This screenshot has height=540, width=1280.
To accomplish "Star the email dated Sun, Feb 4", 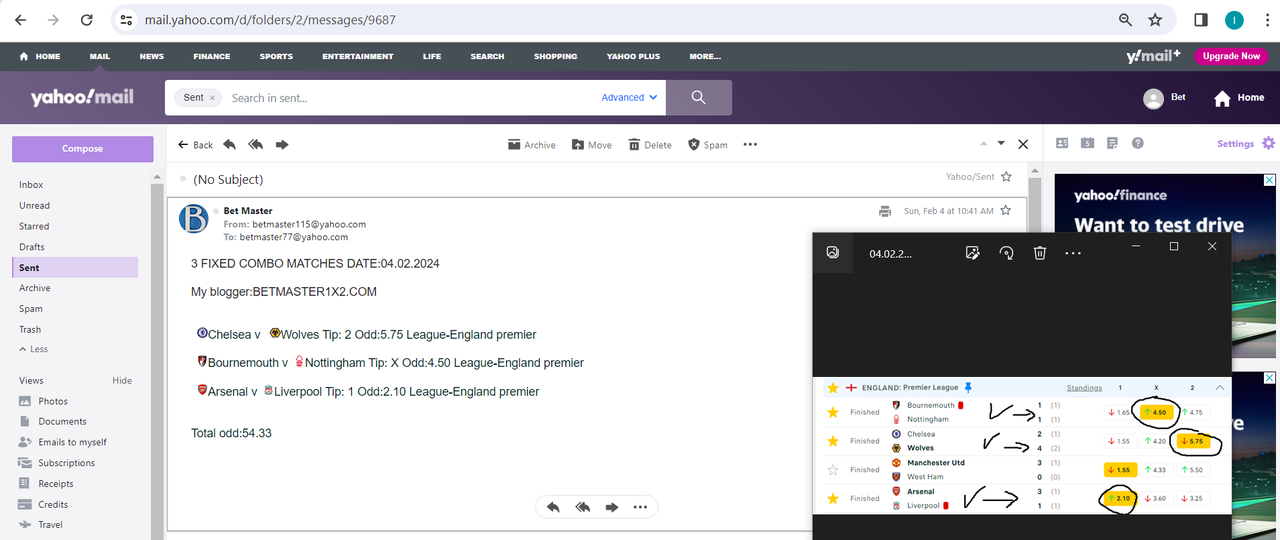I will [x=1006, y=211].
